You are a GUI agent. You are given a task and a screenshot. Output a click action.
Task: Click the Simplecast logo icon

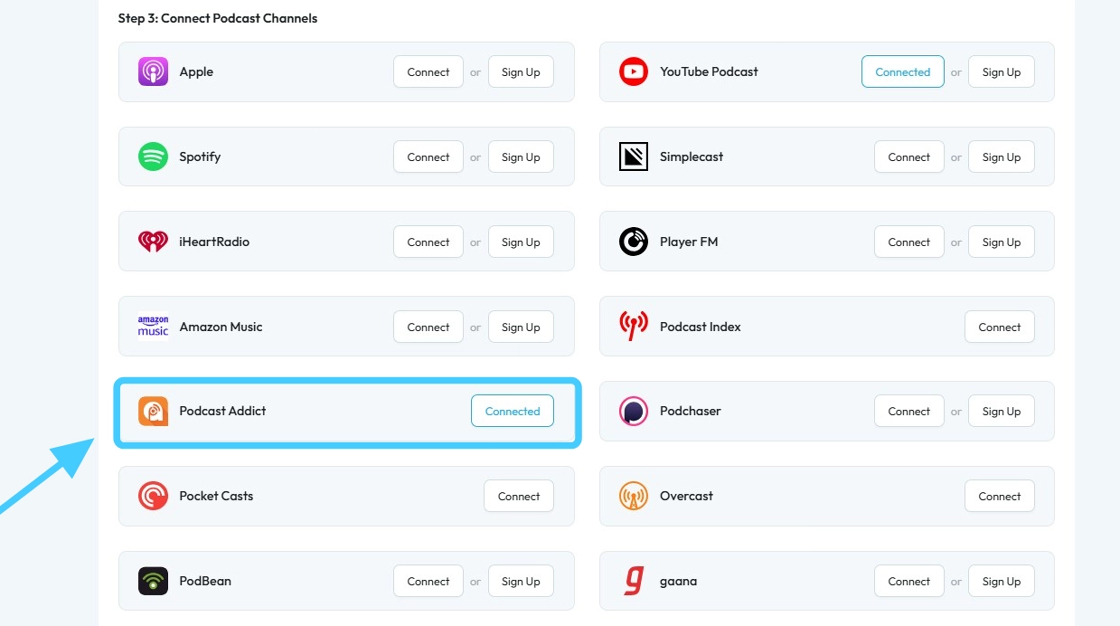click(633, 157)
